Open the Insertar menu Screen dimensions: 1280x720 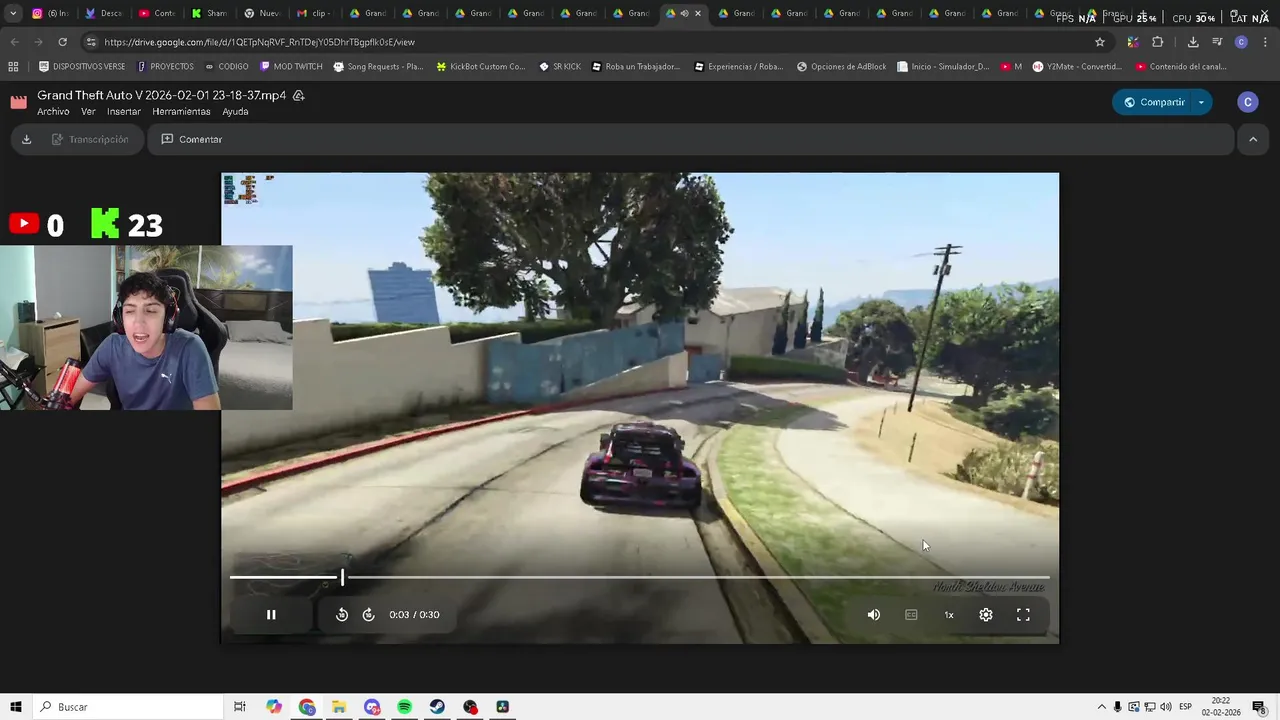(x=124, y=112)
